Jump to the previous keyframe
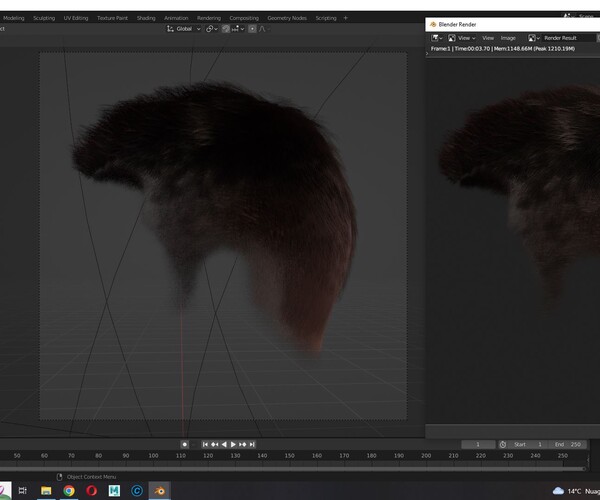The width and height of the screenshot is (600, 500). click(215, 444)
